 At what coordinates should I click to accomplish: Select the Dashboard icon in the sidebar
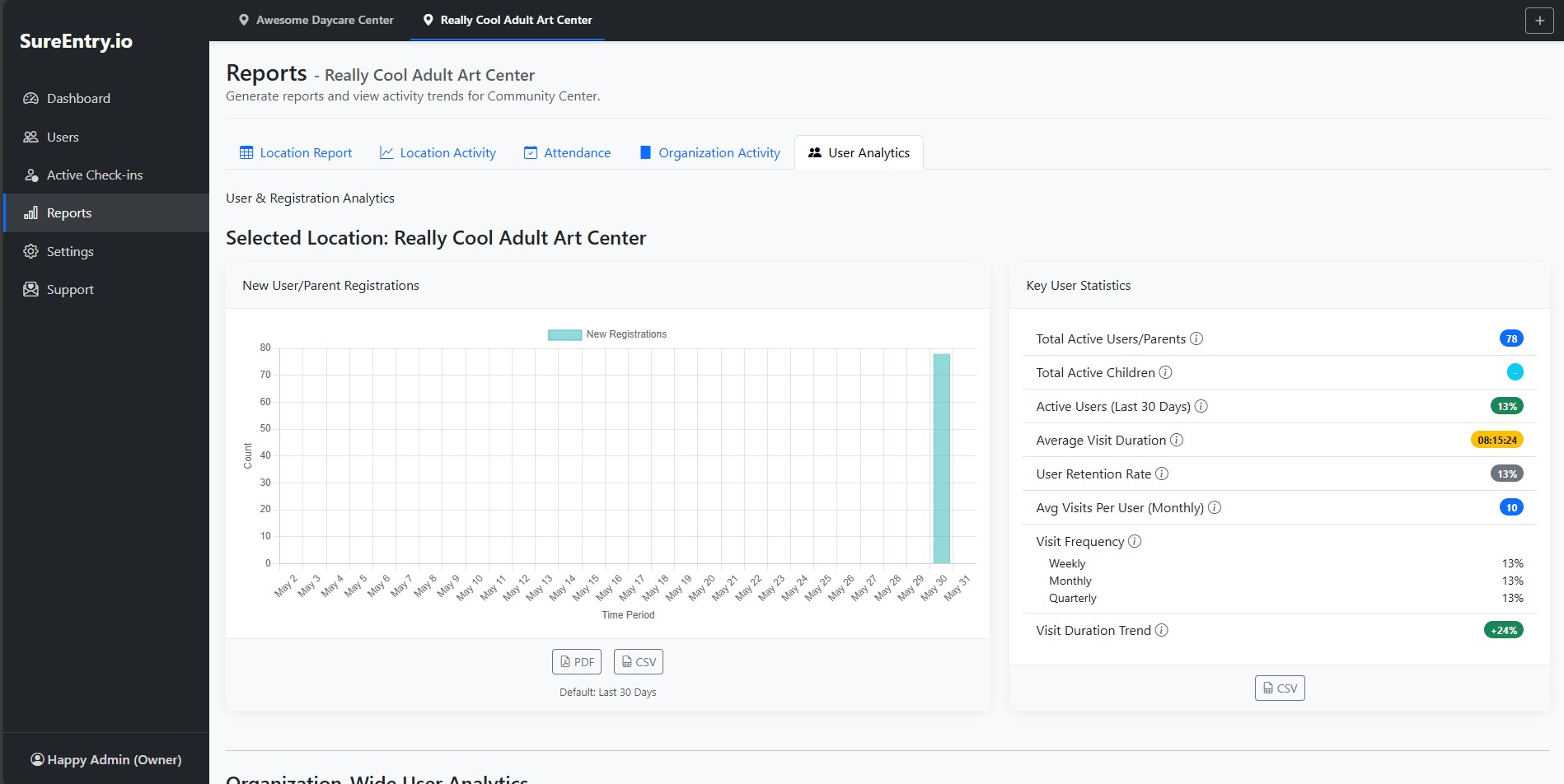point(30,98)
